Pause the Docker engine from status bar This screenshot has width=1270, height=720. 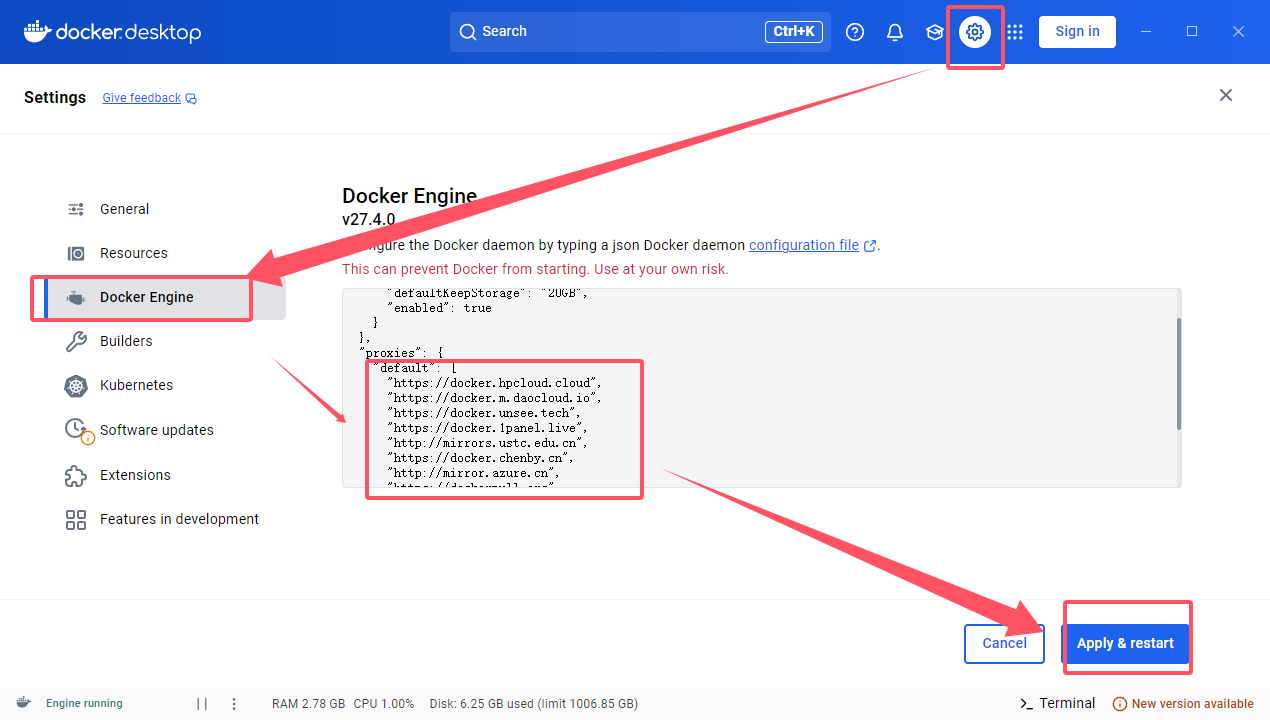coord(202,703)
